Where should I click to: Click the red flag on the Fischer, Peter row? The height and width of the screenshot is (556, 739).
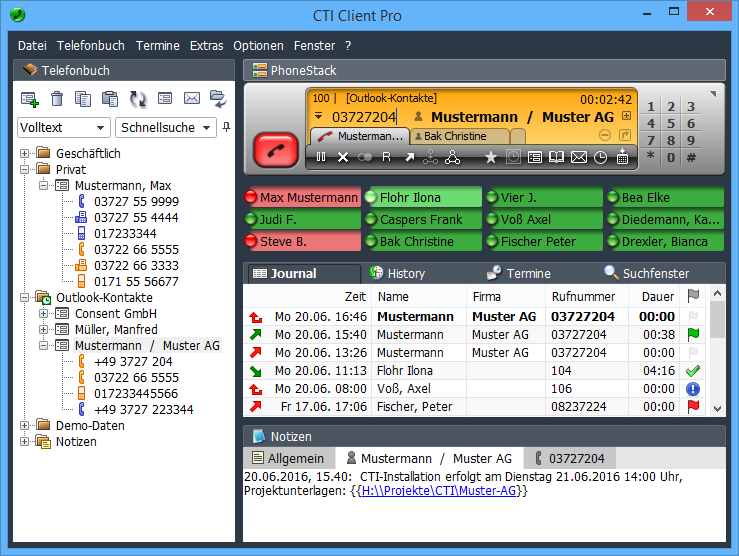click(x=692, y=407)
